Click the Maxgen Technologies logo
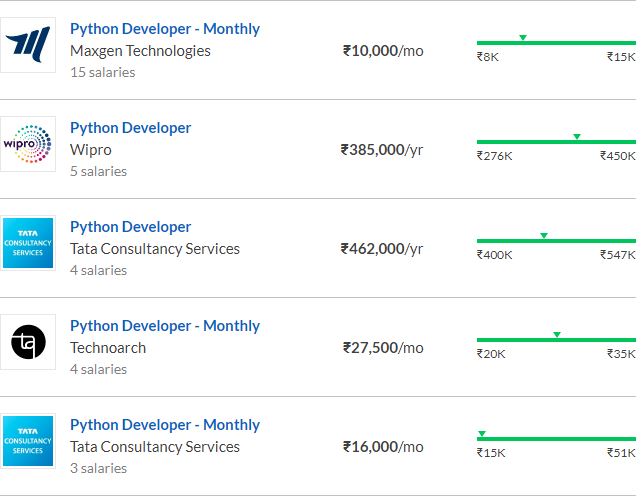This screenshot has width=642, height=498. pos(28,45)
